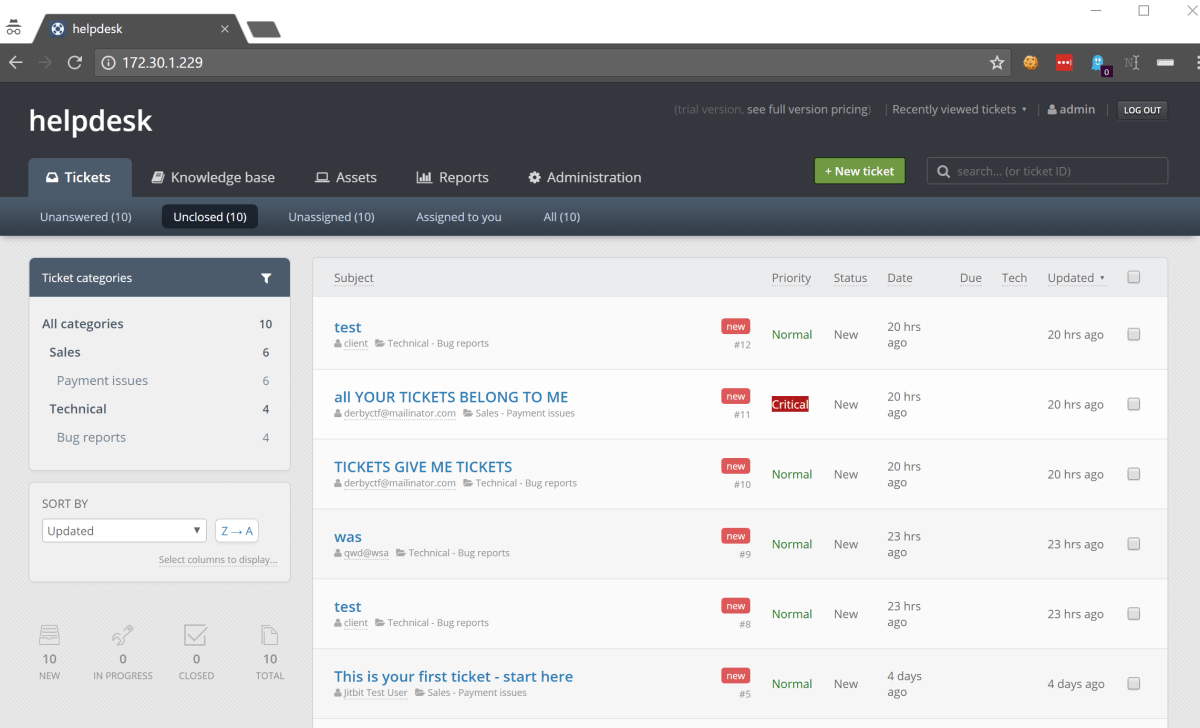The height and width of the screenshot is (728, 1200).
Task: Click the filter funnel icon in Ticket categories
Action: tap(266, 278)
